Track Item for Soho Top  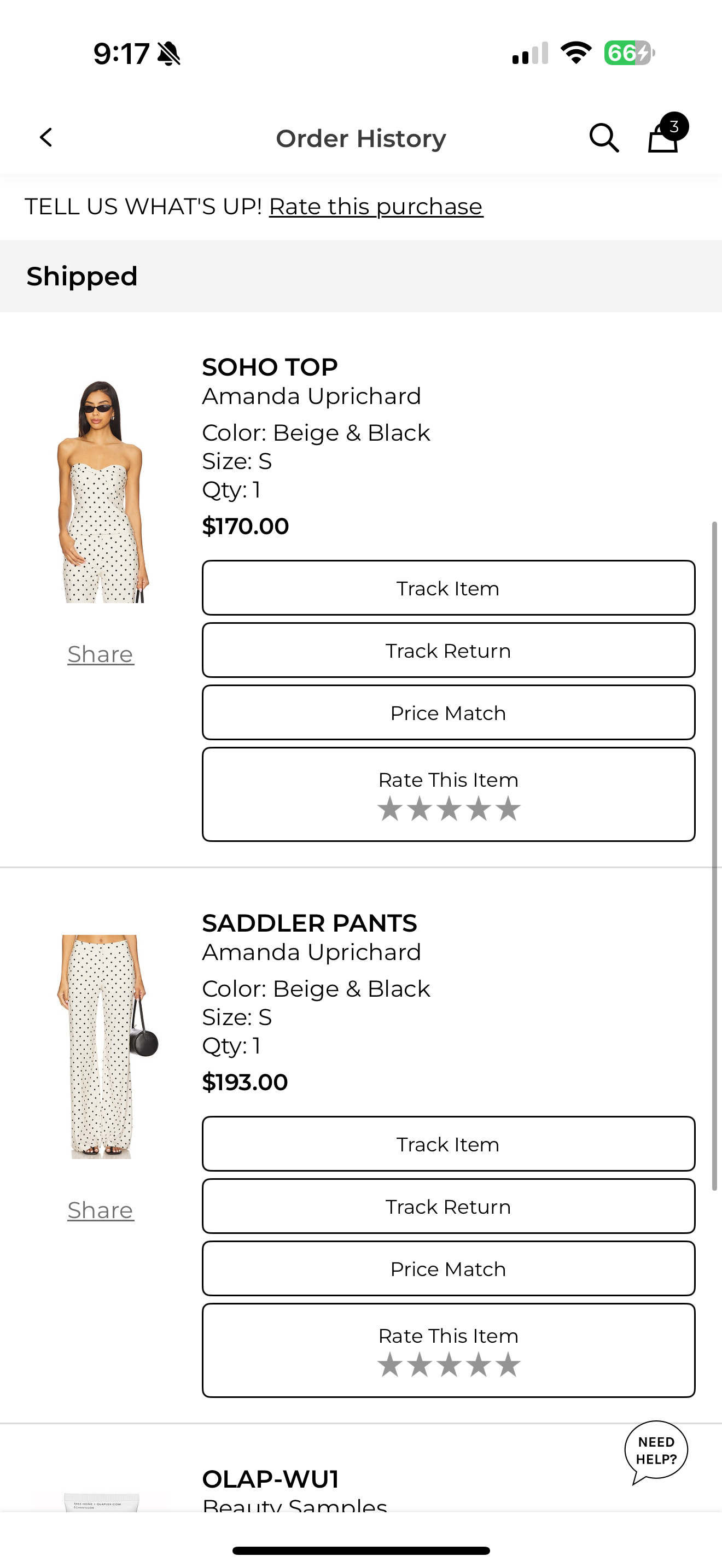click(449, 588)
